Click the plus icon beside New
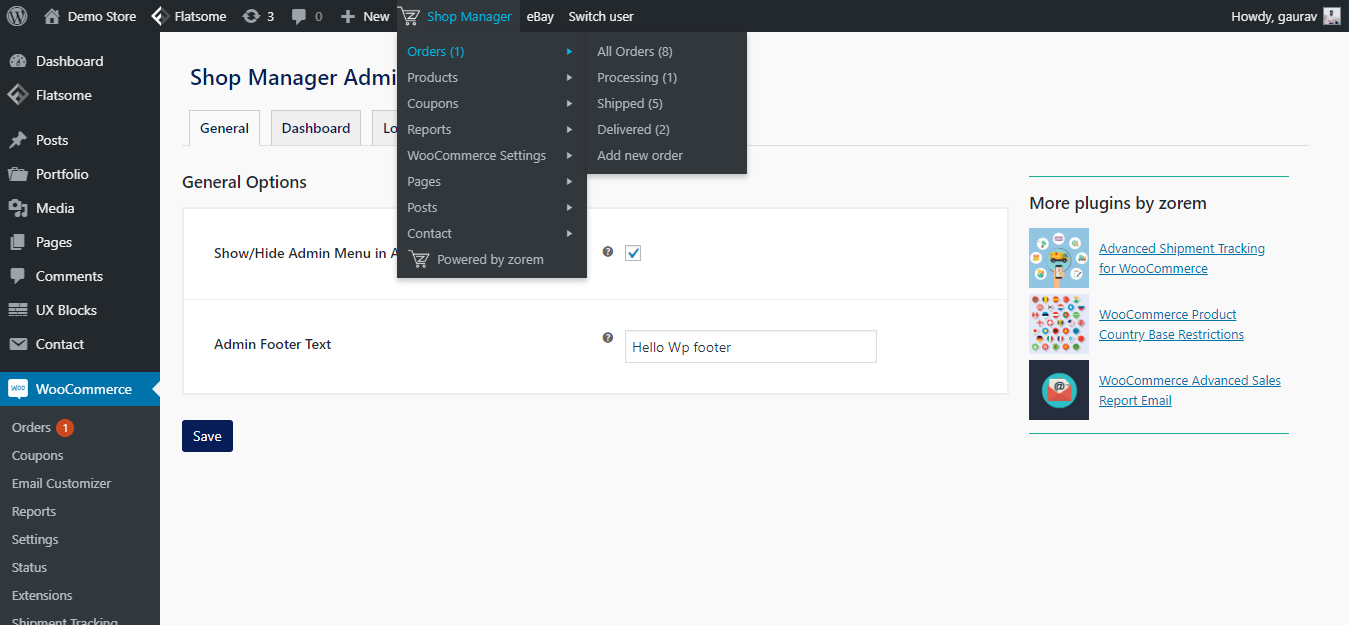1349x625 pixels. (x=347, y=17)
